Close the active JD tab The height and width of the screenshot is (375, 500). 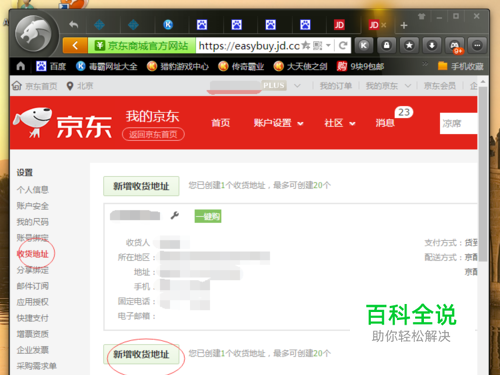[384, 25]
